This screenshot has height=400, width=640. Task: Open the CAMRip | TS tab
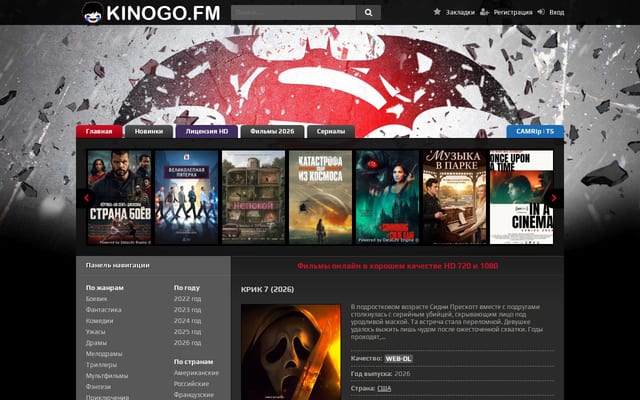535,131
